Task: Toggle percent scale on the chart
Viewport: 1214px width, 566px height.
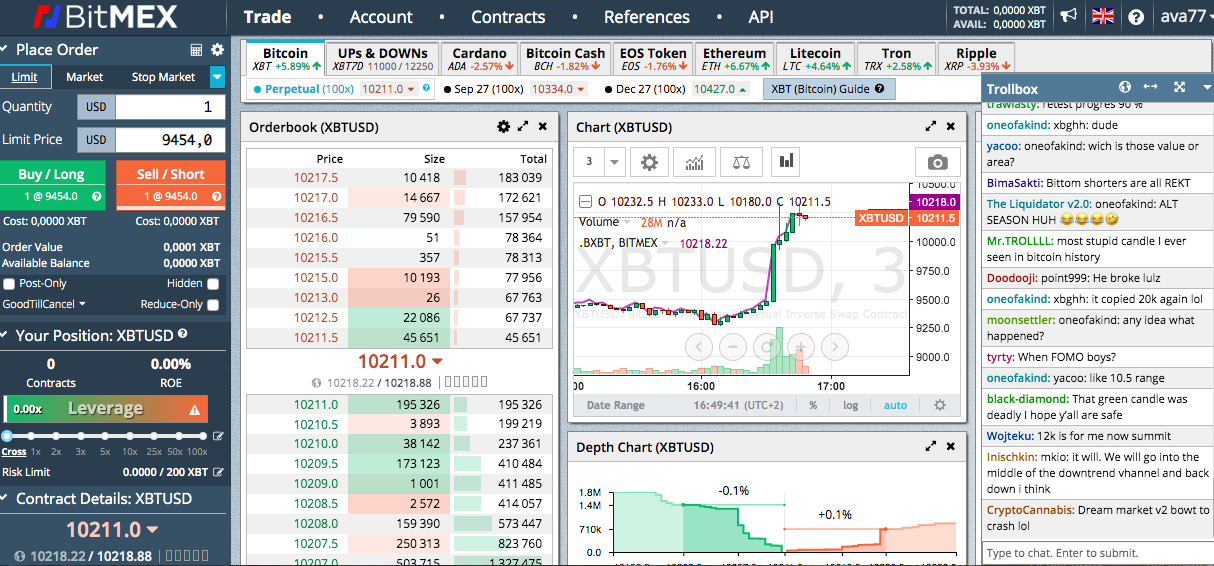Action: coord(813,405)
